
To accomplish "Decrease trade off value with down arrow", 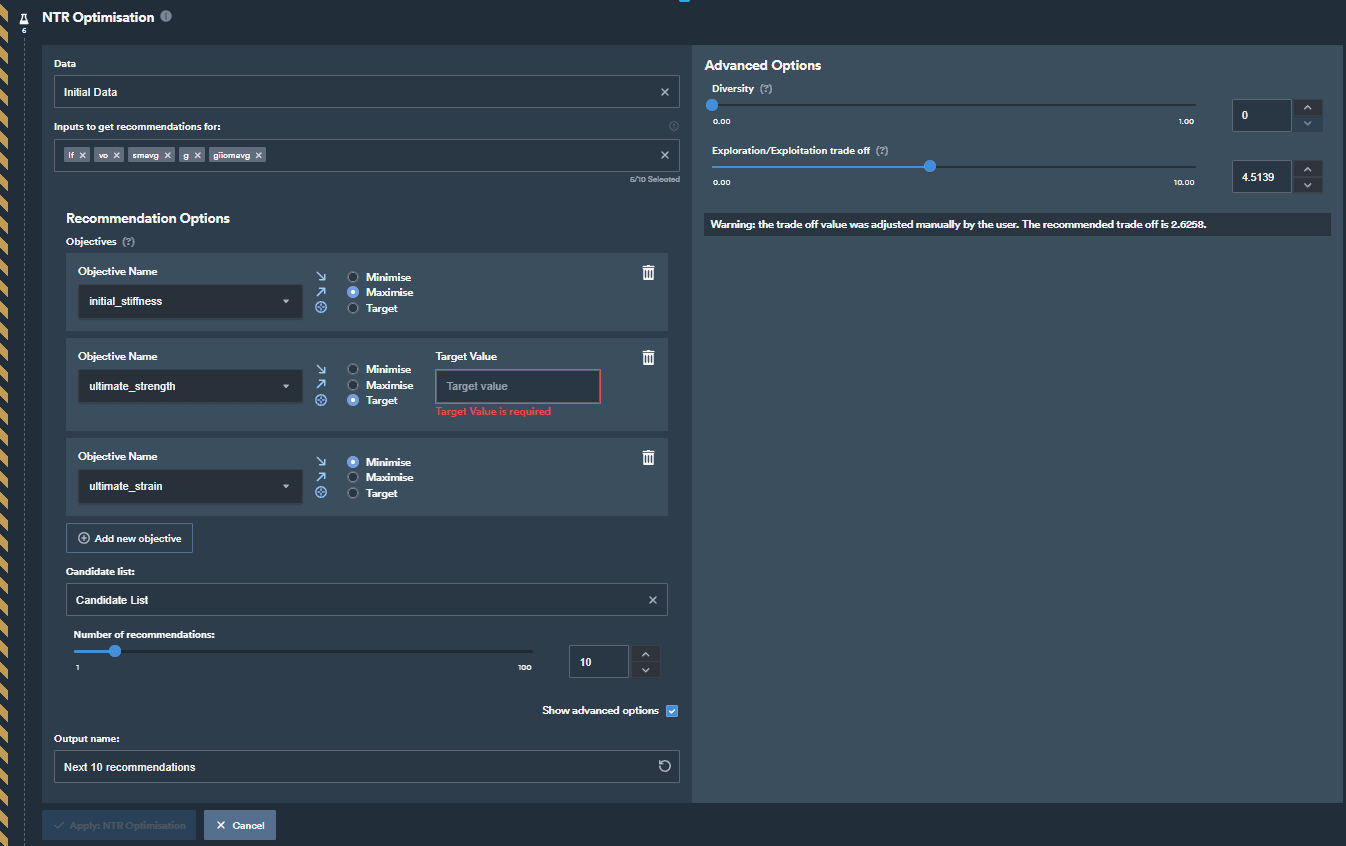I will tap(1308, 185).
